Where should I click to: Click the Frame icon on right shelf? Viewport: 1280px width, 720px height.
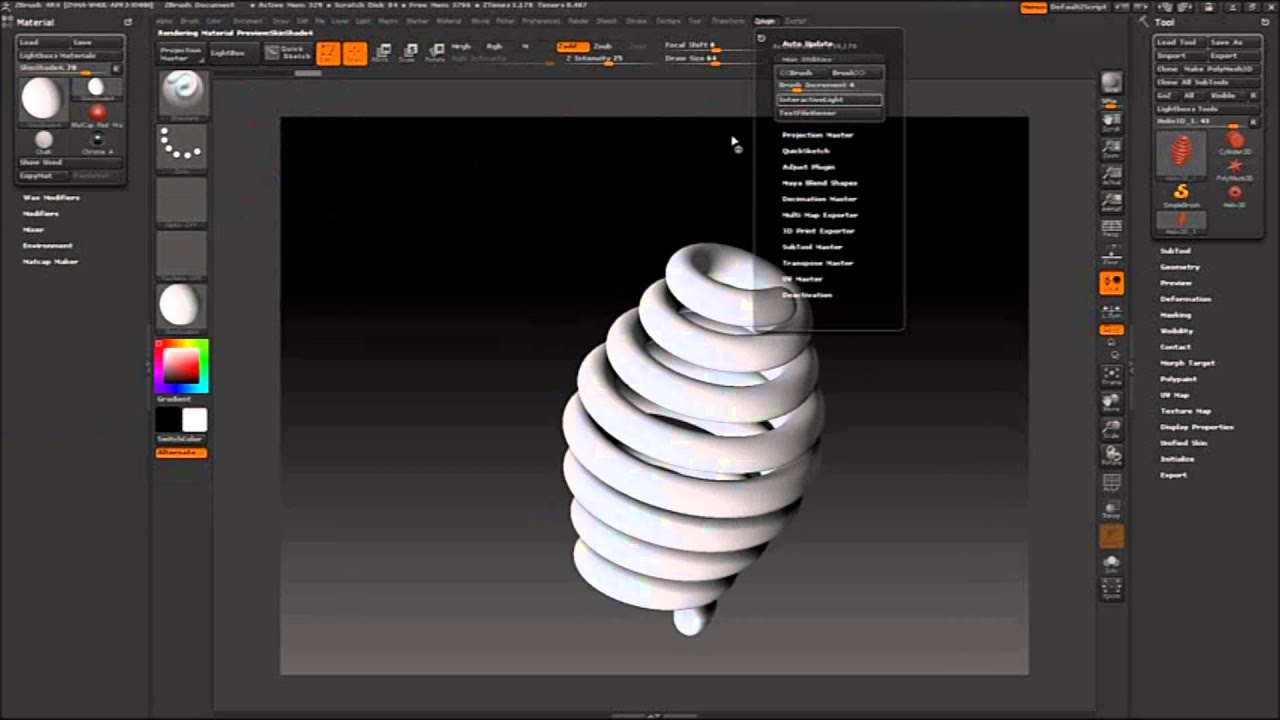click(x=1111, y=376)
